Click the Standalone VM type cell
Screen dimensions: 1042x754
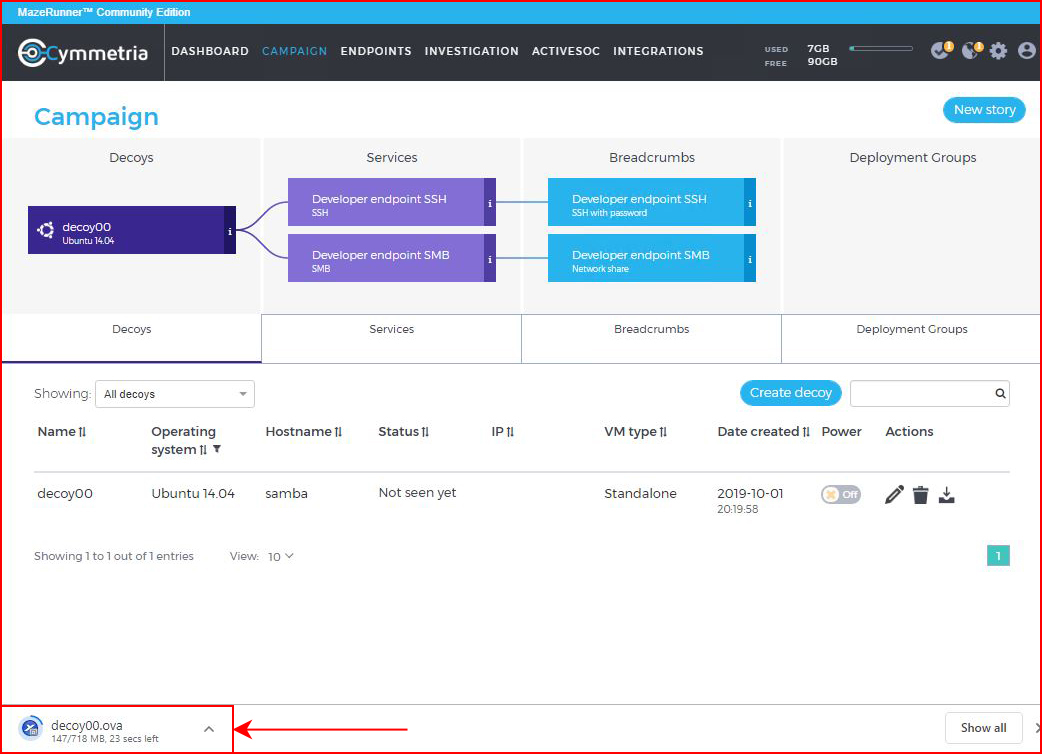click(640, 494)
